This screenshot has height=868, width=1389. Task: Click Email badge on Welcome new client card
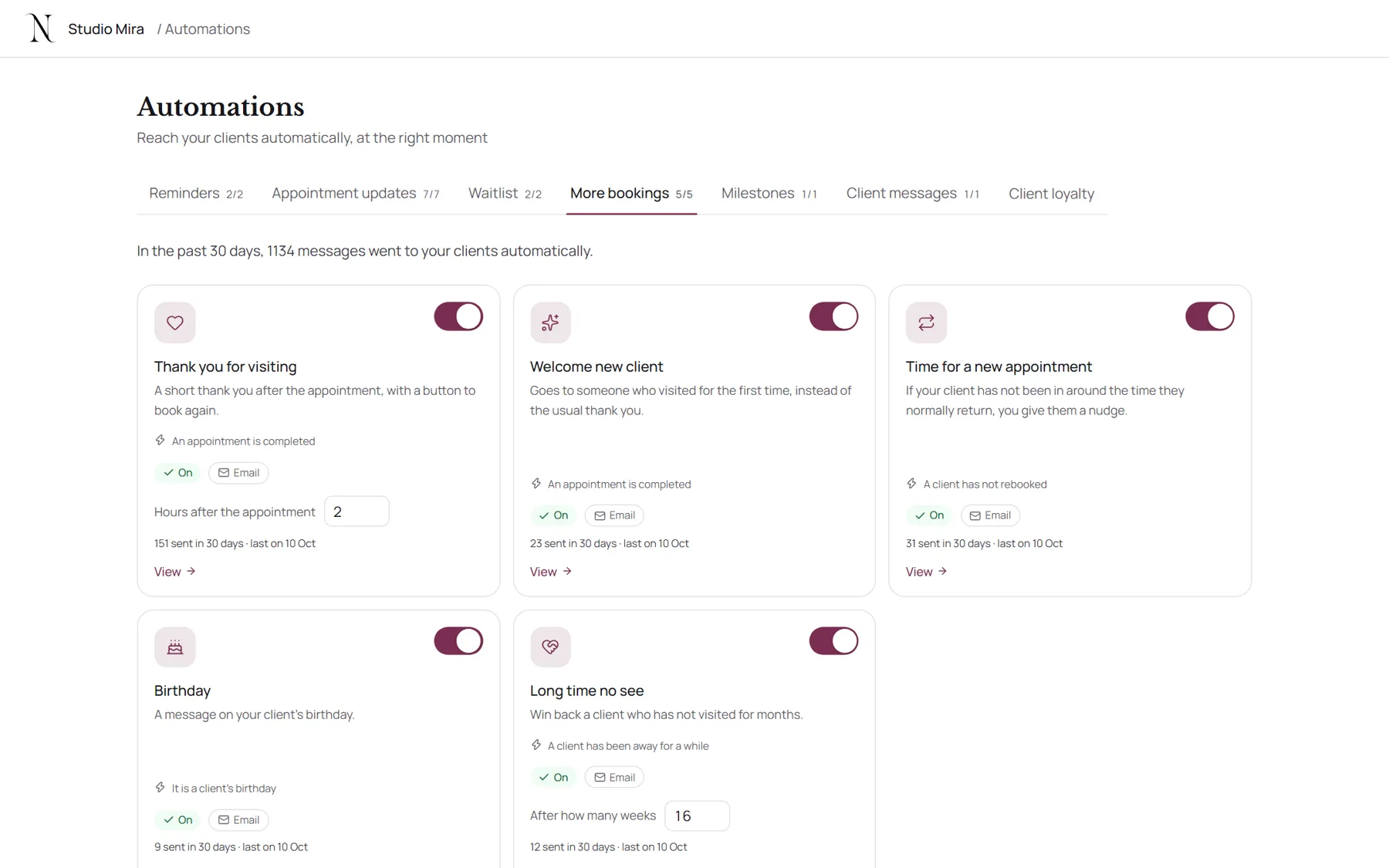pyautogui.click(x=614, y=515)
